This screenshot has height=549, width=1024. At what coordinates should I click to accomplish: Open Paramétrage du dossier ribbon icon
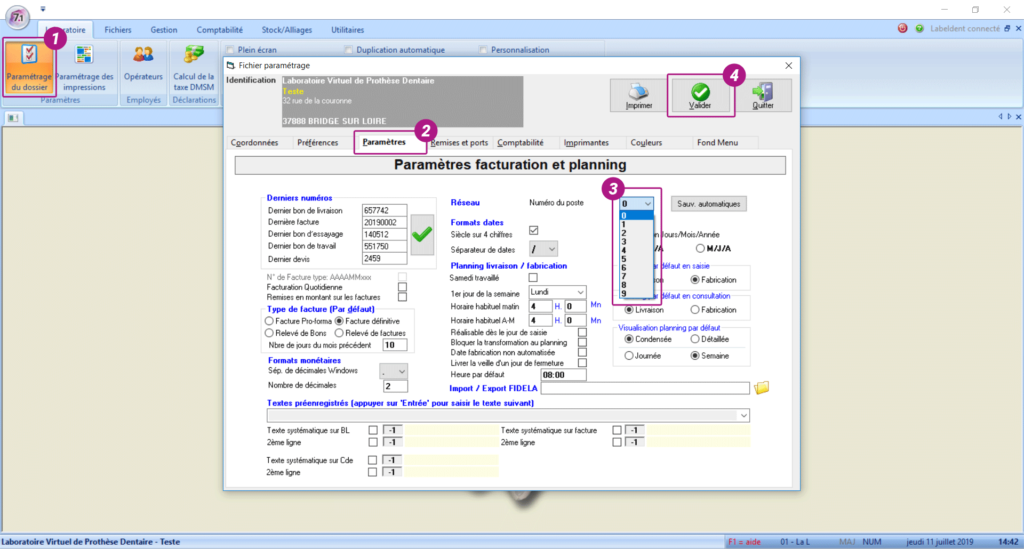click(x=27, y=66)
